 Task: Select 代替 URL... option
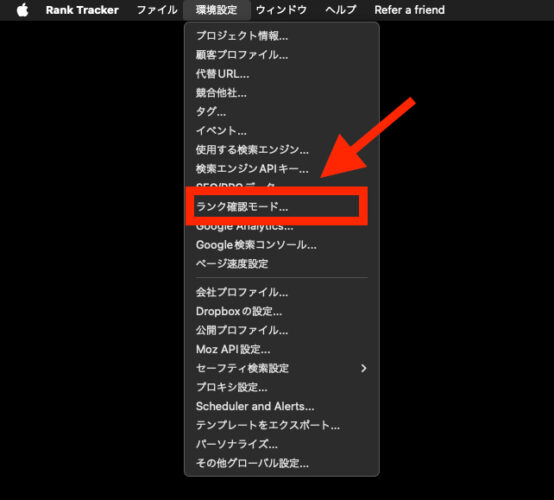[282, 74]
